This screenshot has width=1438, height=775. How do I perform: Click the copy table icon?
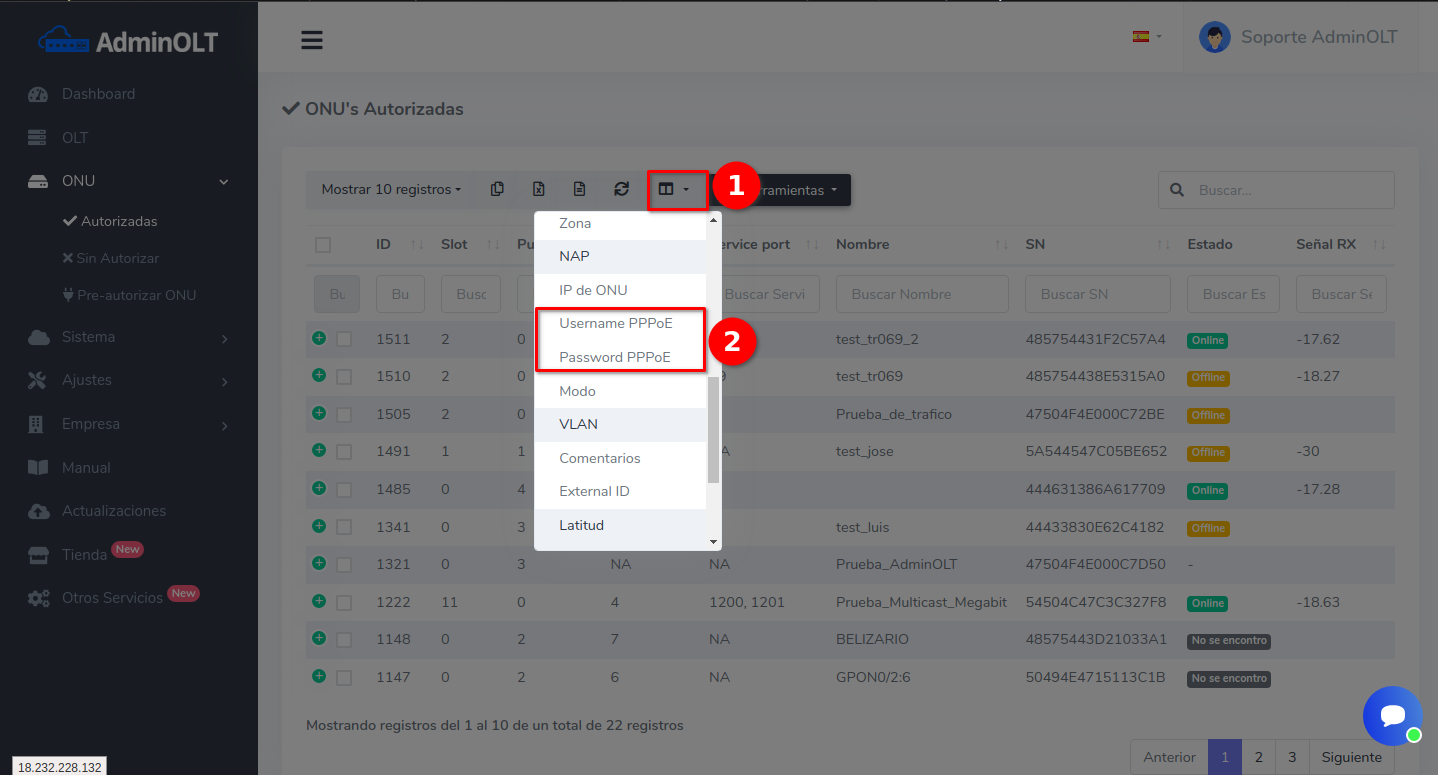coord(497,189)
